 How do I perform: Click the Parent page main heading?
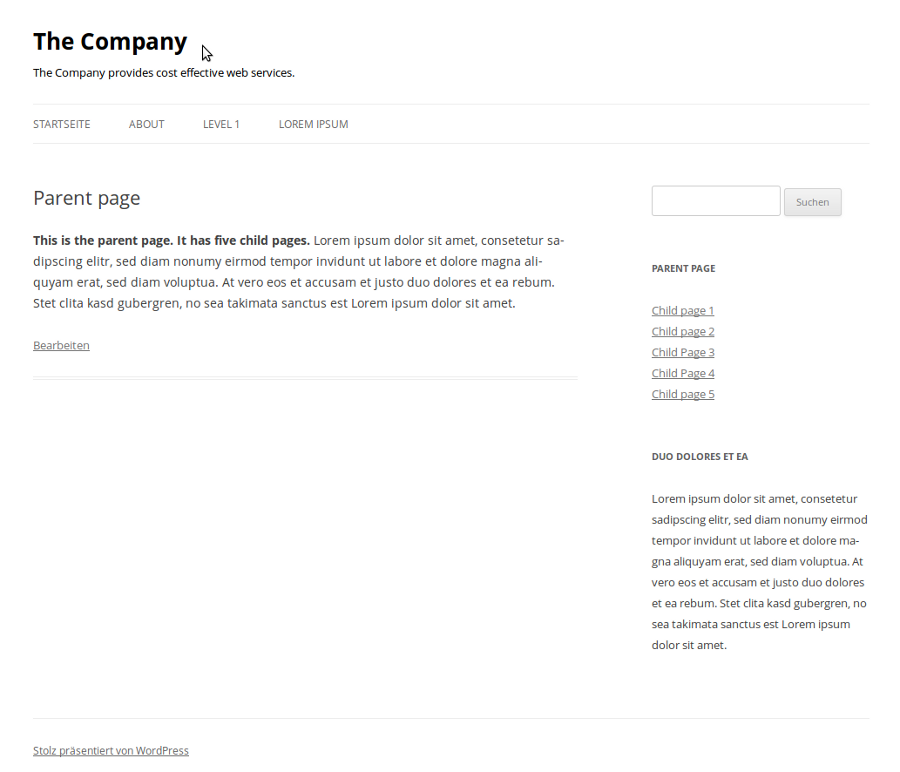coord(87,198)
